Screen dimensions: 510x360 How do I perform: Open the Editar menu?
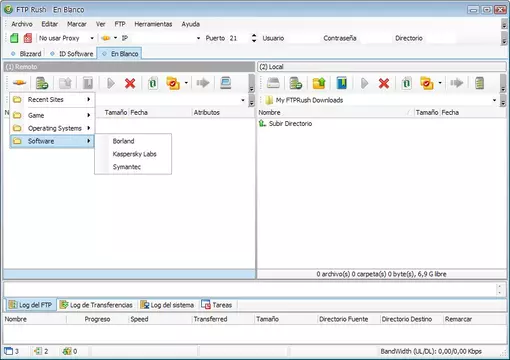tap(50, 24)
